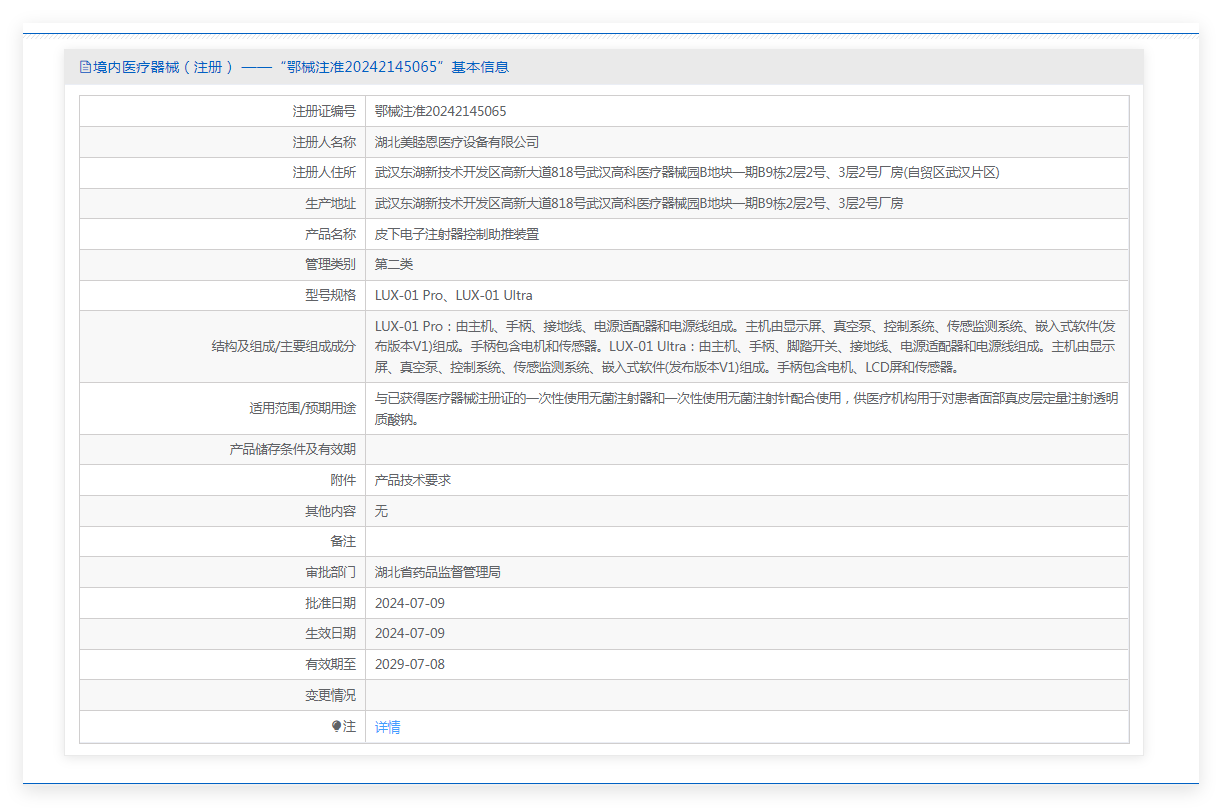Click the empty 变更情况 value cell
The height and width of the screenshot is (809, 1222).
(745, 695)
